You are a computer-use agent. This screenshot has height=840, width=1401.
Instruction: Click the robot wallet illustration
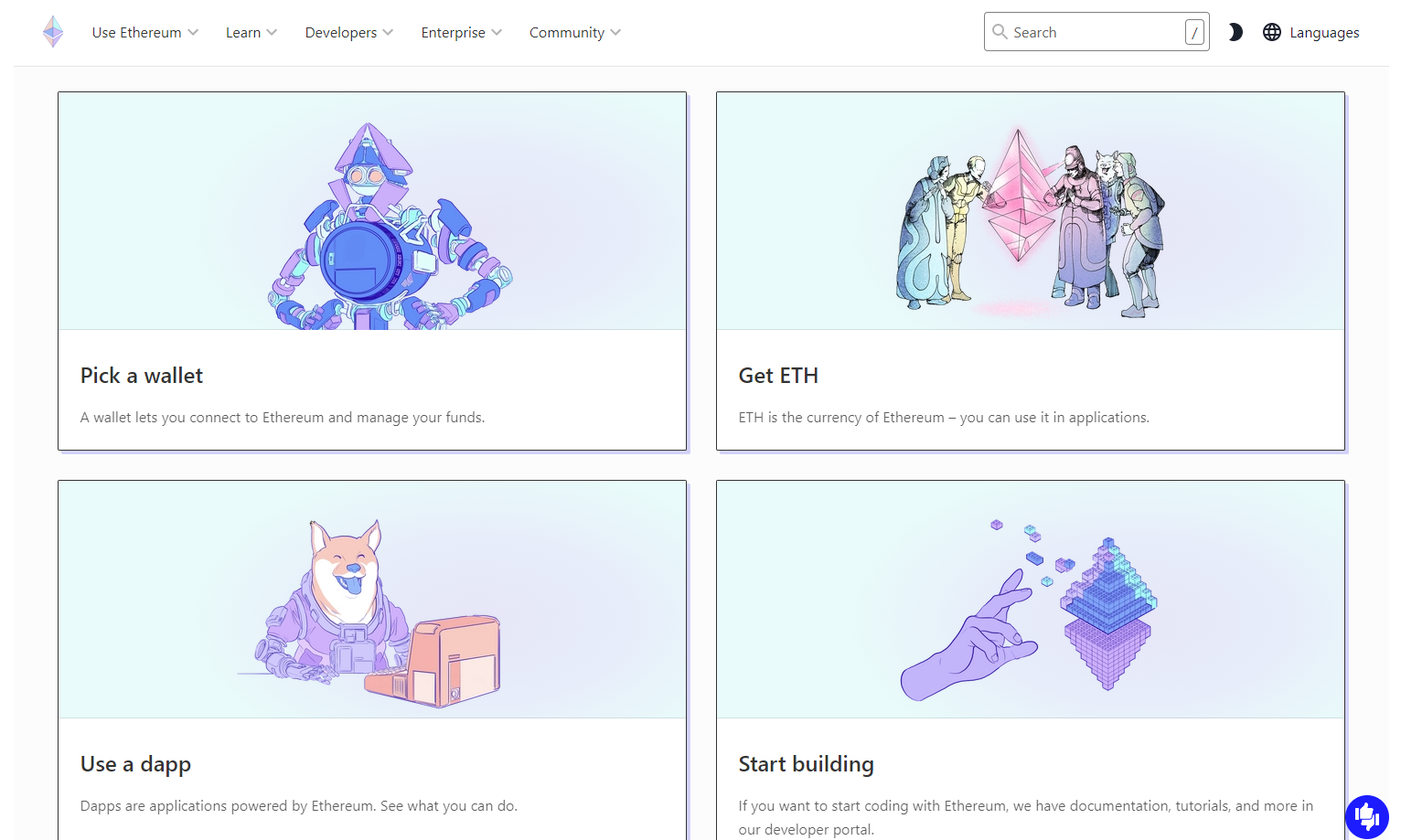pos(390,227)
